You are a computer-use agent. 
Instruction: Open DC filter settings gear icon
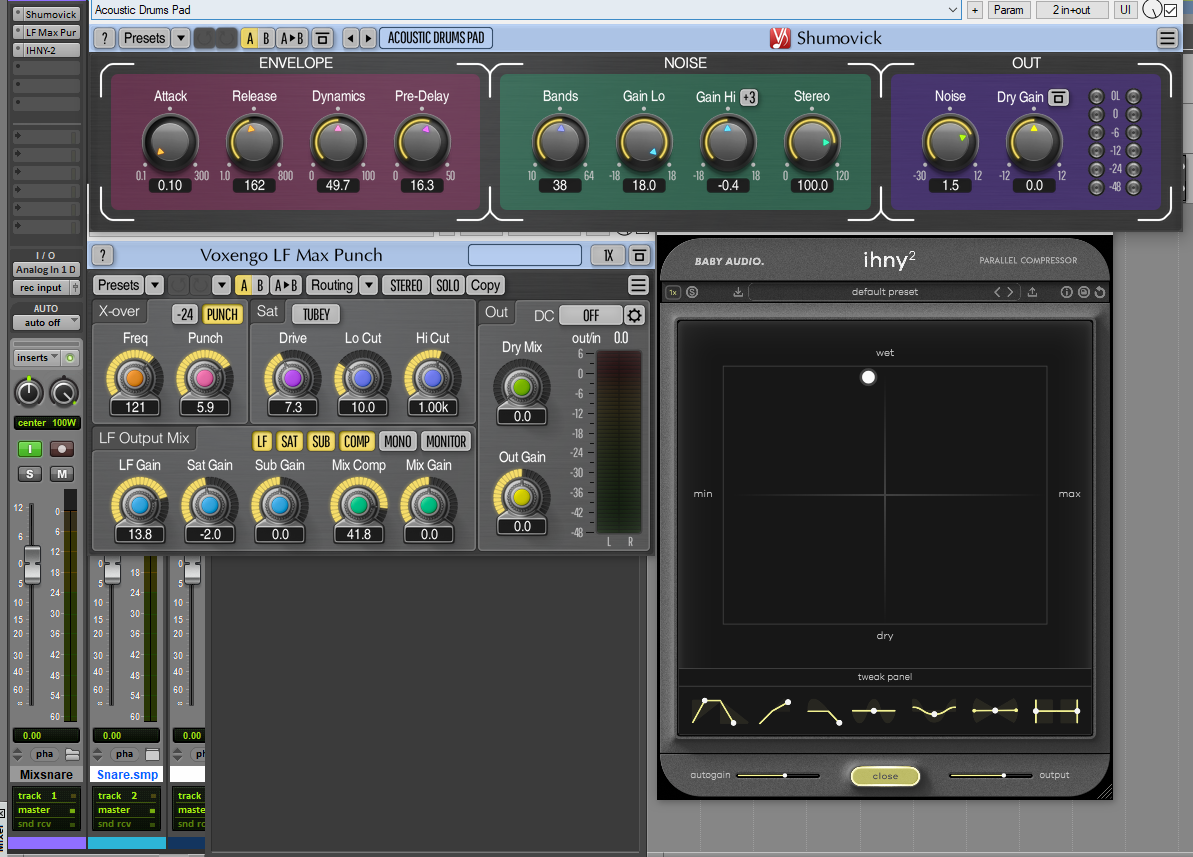coord(635,315)
